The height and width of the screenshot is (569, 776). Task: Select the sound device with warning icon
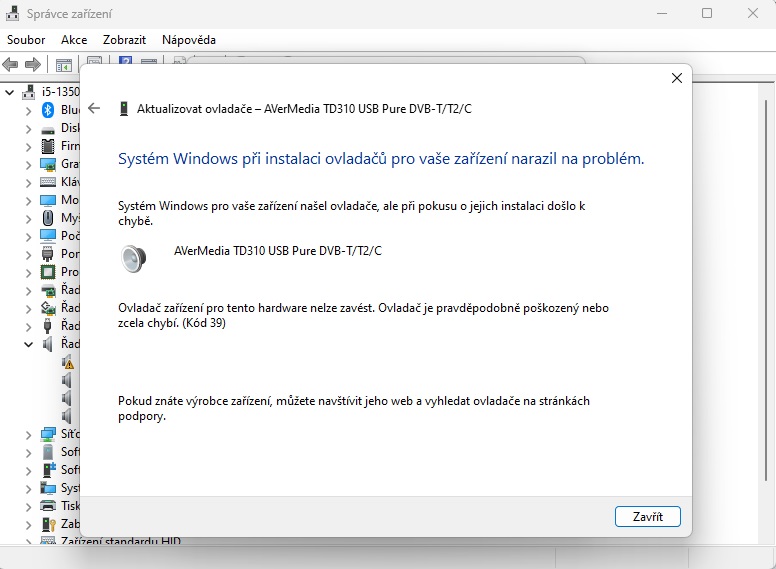68,362
